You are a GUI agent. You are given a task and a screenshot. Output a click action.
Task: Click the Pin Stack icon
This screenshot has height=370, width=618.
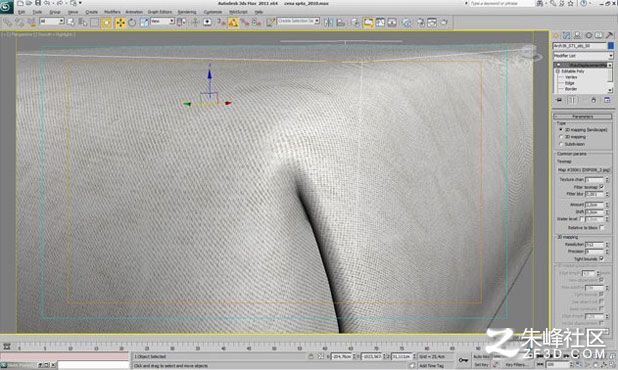click(x=559, y=100)
